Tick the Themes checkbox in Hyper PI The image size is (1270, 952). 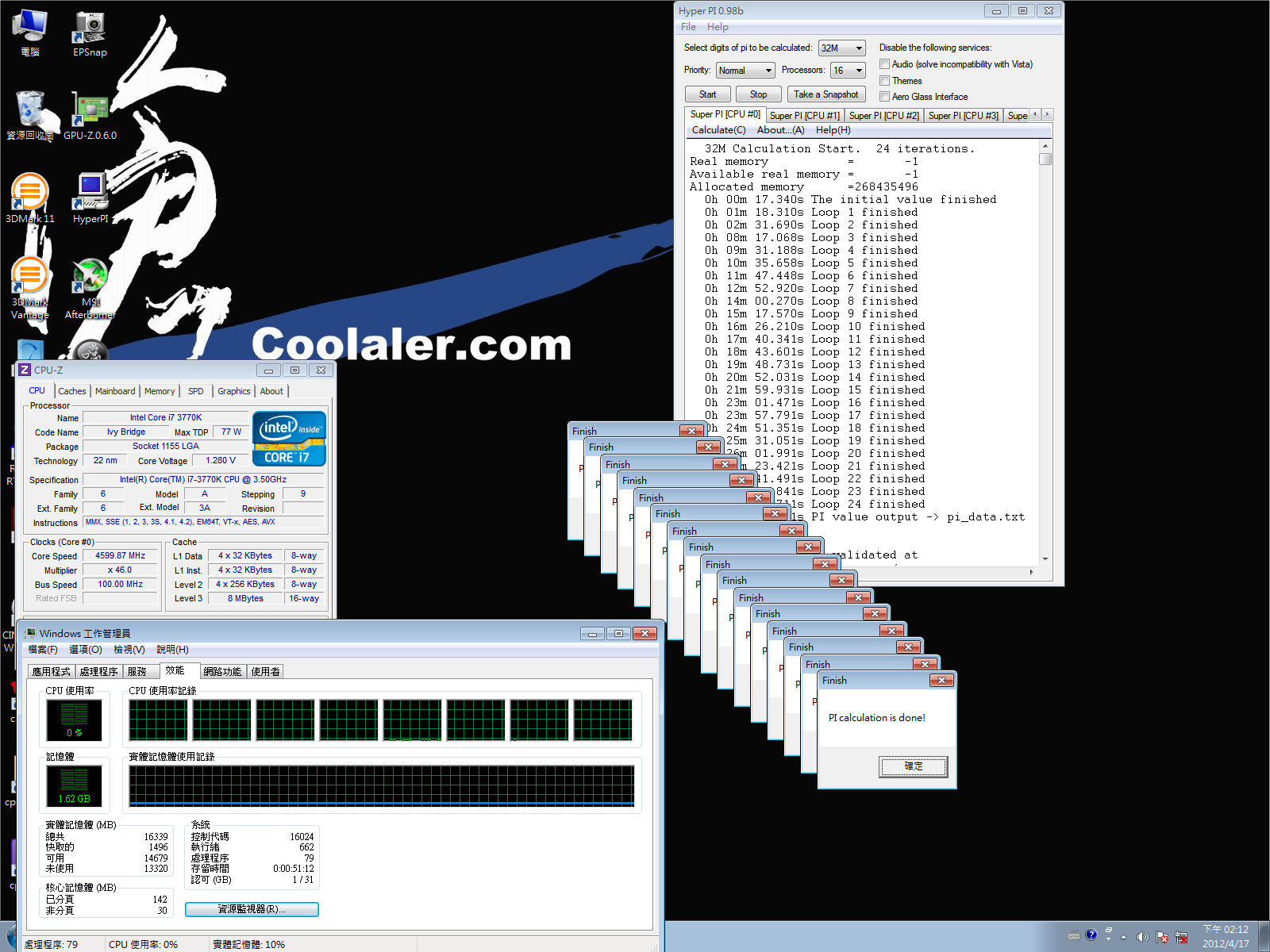(884, 80)
